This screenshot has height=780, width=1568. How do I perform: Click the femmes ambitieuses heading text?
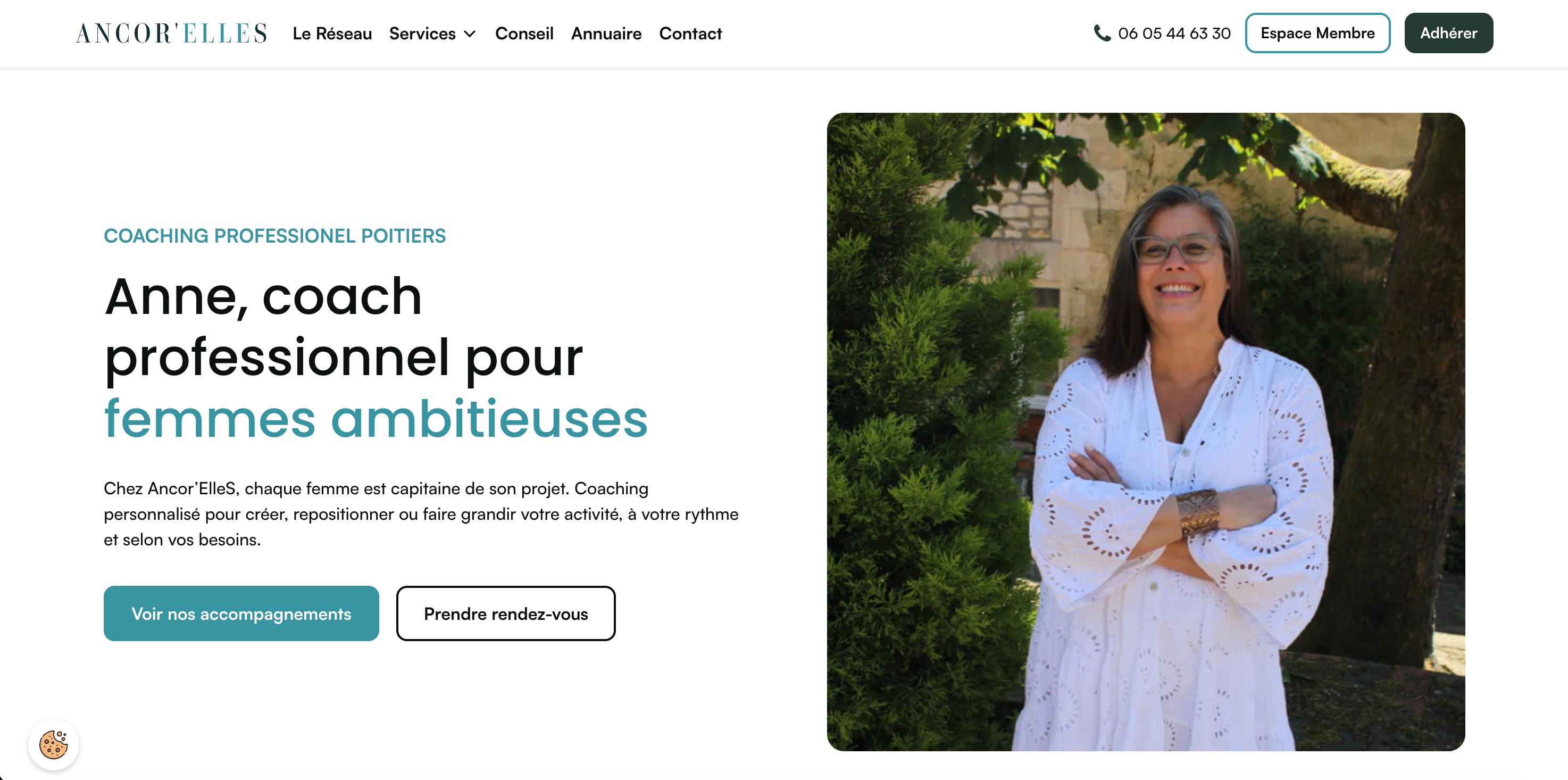[x=376, y=418]
